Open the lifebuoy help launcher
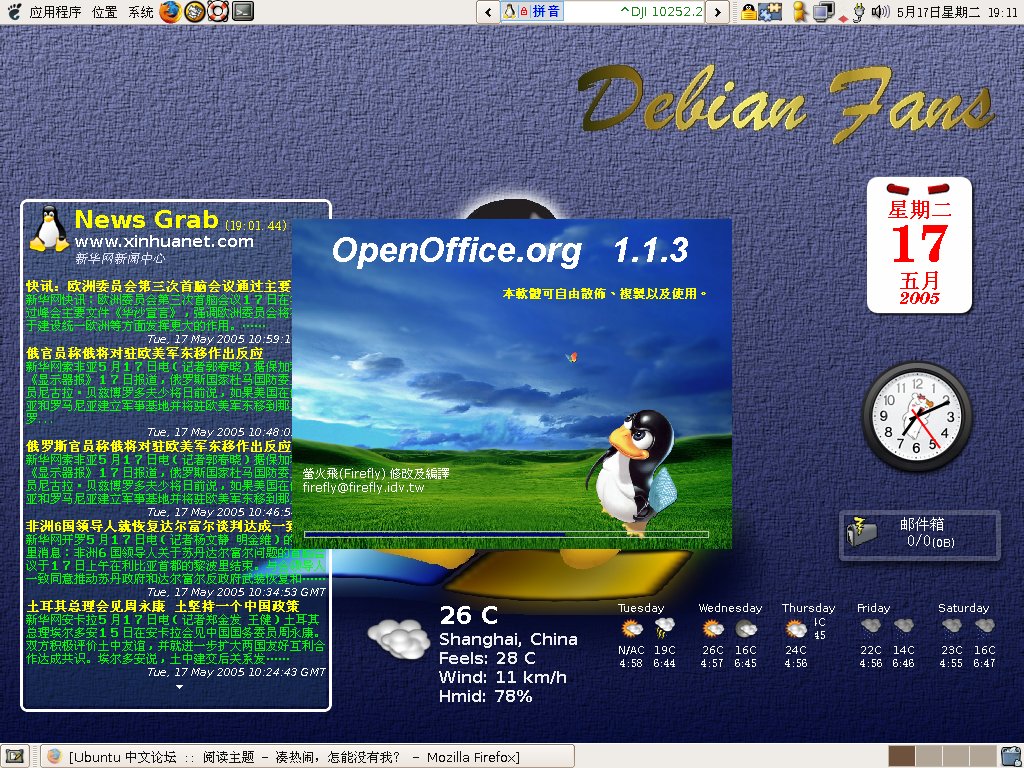Viewport: 1024px width, 768px height. coord(218,11)
